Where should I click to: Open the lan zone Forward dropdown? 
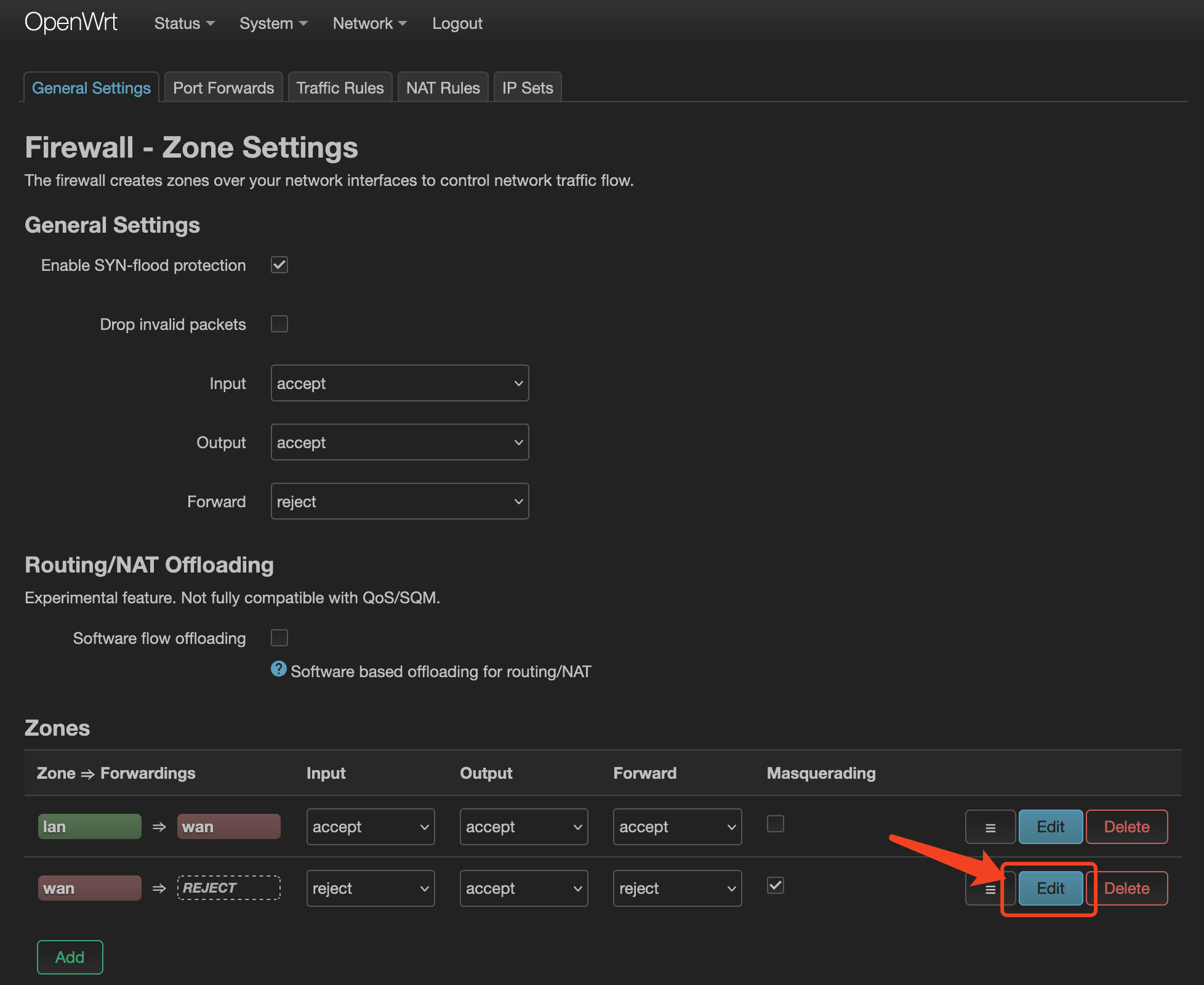(677, 827)
